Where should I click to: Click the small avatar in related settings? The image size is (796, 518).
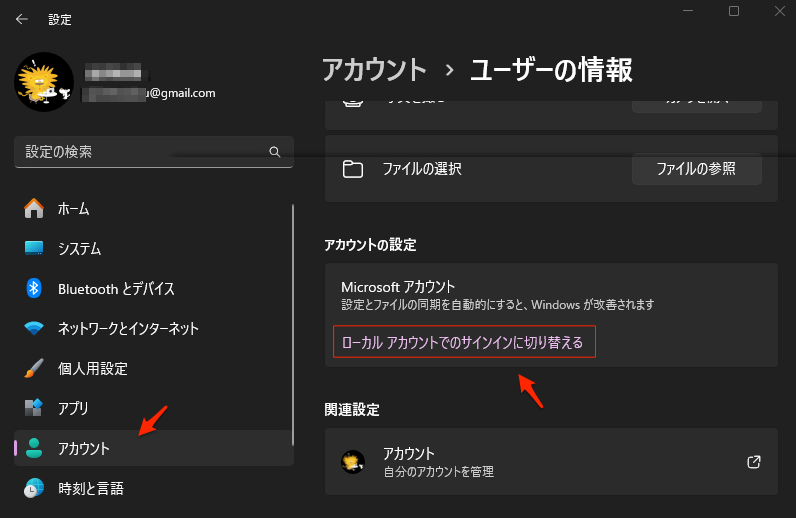[x=353, y=462]
